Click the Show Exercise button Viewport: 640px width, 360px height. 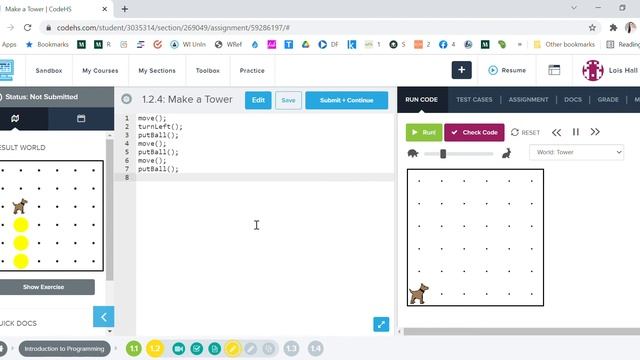[x=44, y=287]
